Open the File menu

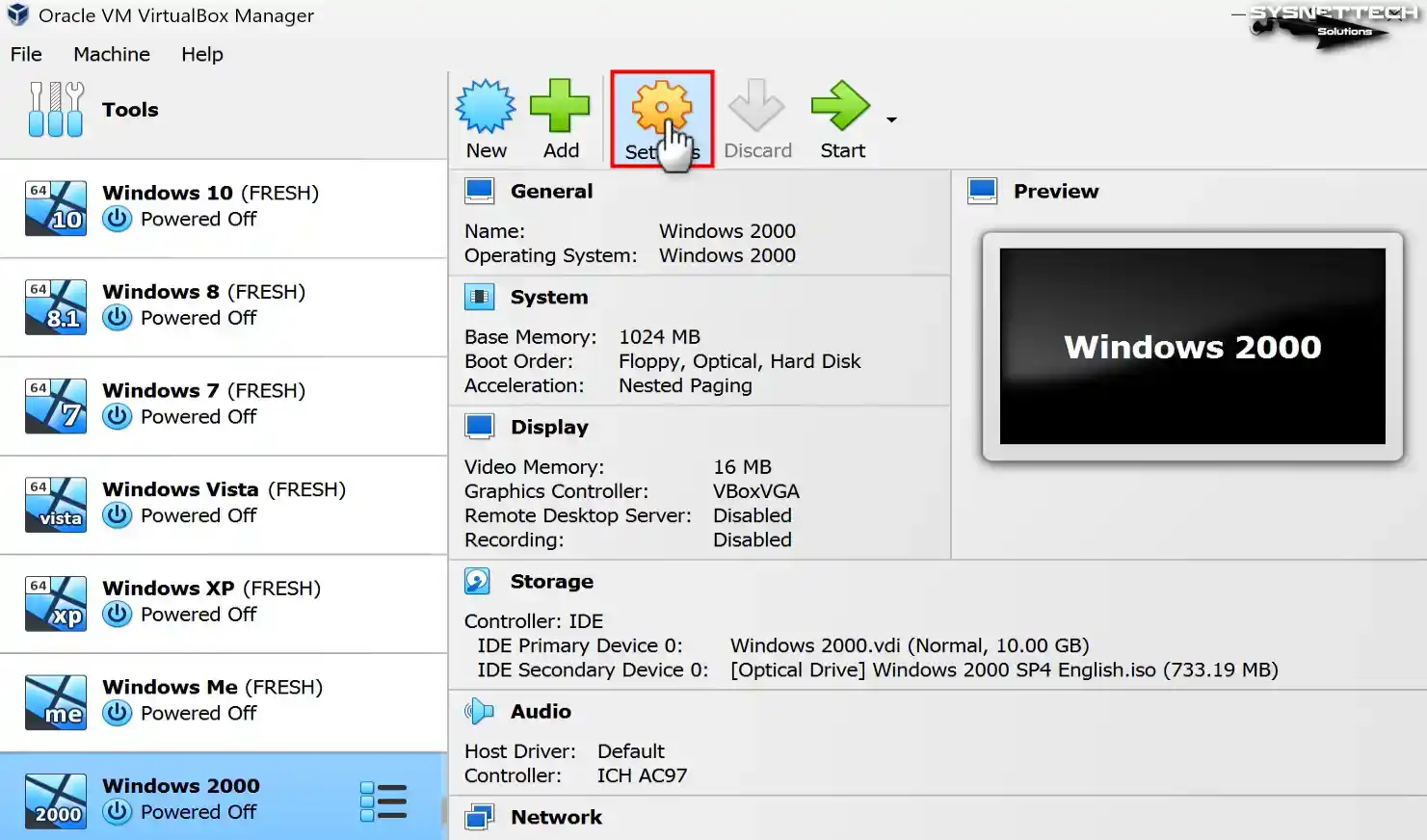26,54
